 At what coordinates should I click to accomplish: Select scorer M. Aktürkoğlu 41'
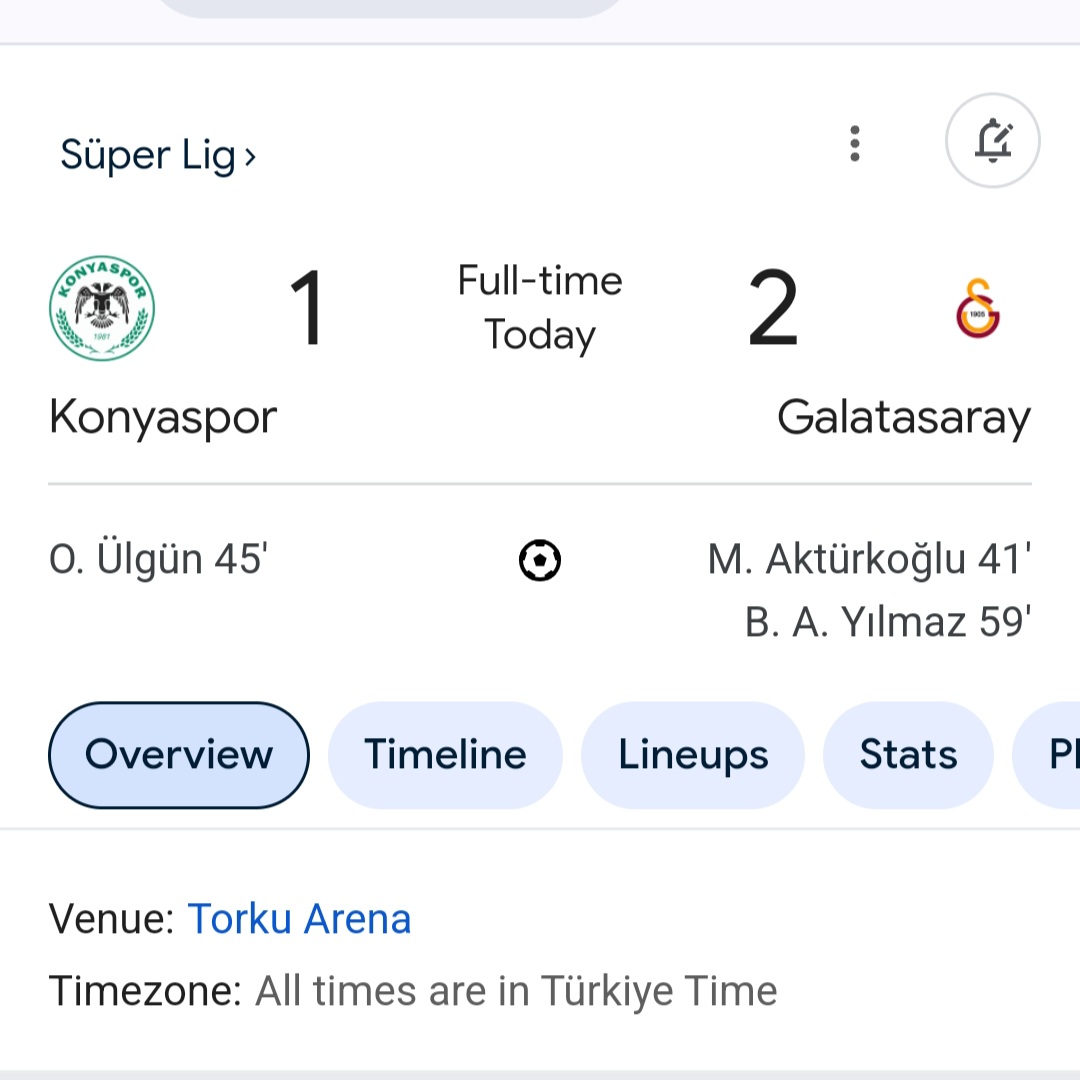[x=869, y=560]
